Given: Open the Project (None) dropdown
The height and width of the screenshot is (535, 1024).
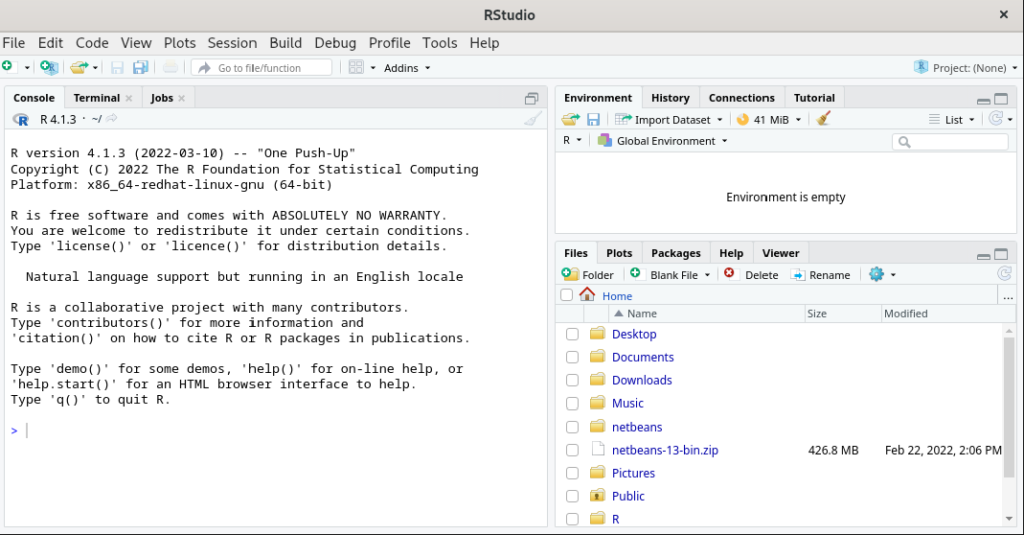Looking at the screenshot, I should pyautogui.click(x=965, y=68).
